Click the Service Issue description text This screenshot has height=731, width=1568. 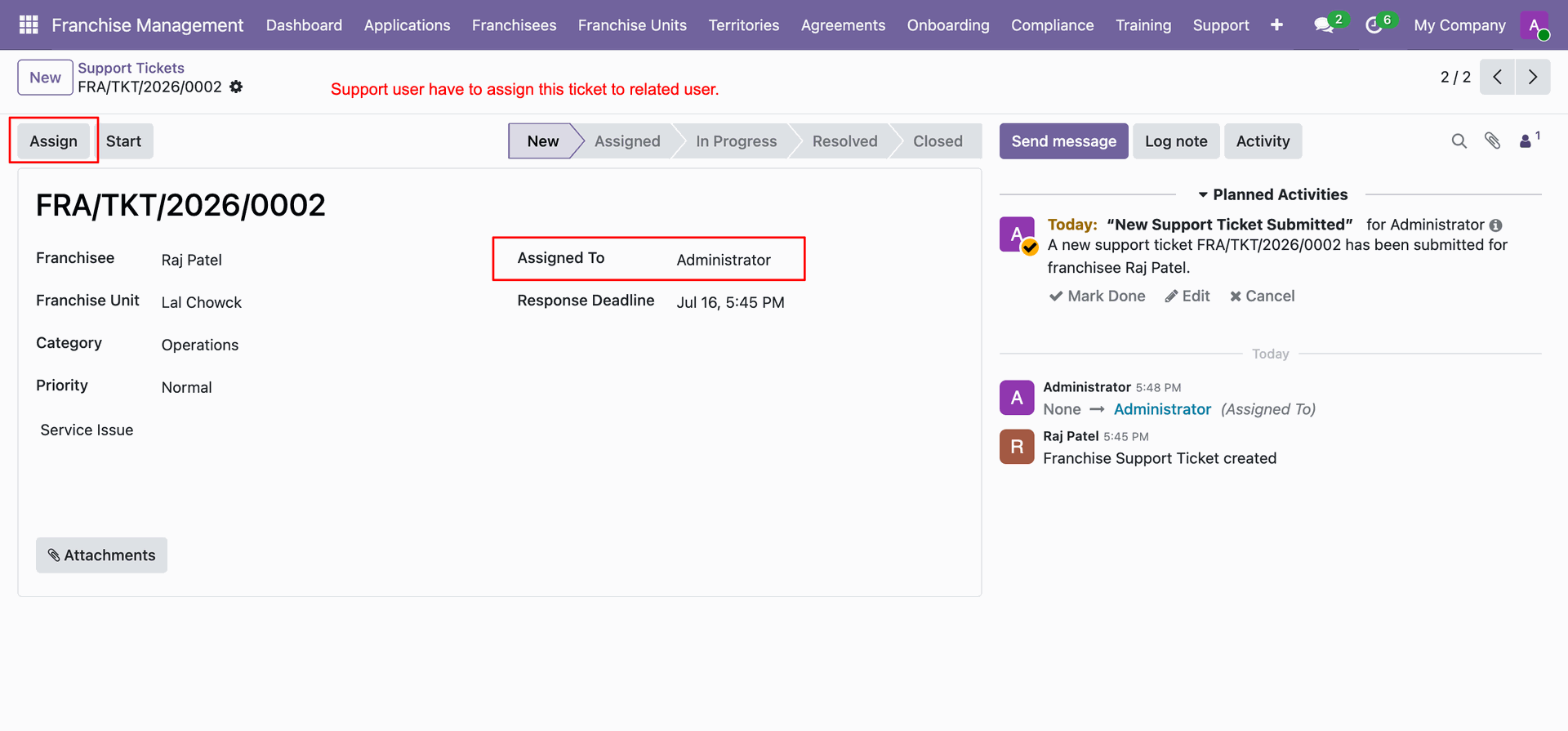[x=87, y=430]
